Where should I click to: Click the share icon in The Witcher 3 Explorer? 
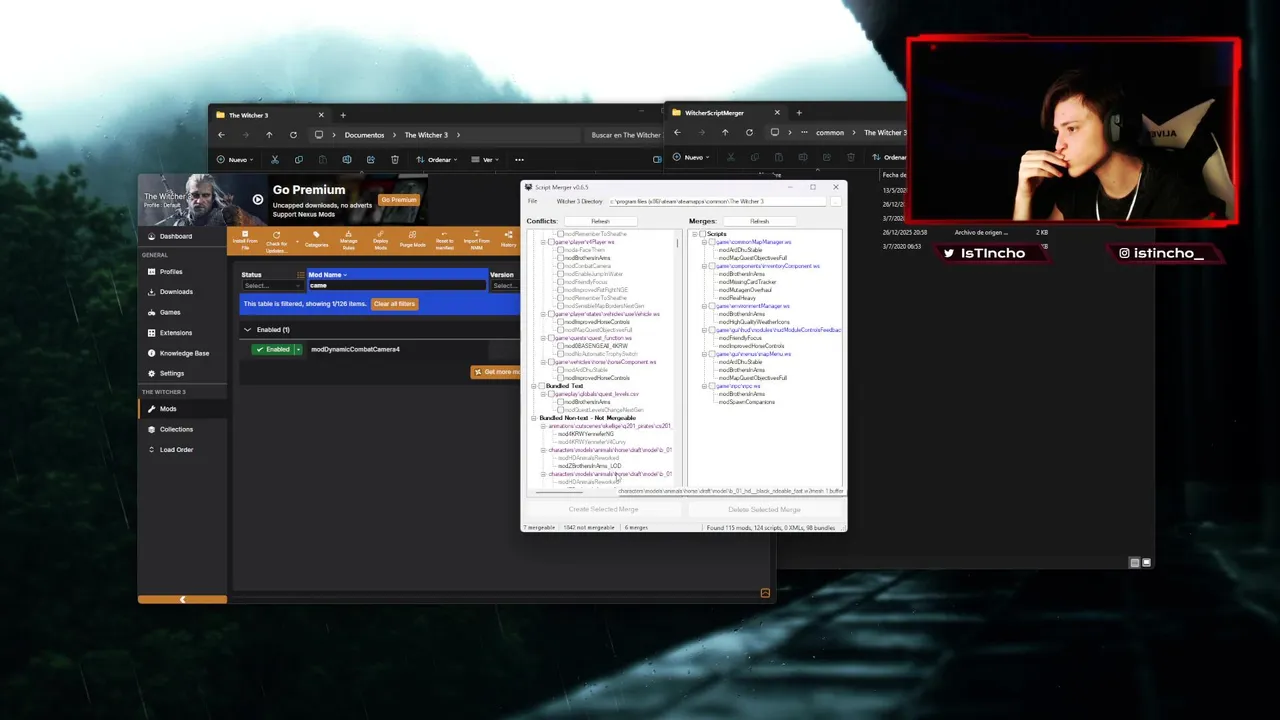(x=371, y=159)
